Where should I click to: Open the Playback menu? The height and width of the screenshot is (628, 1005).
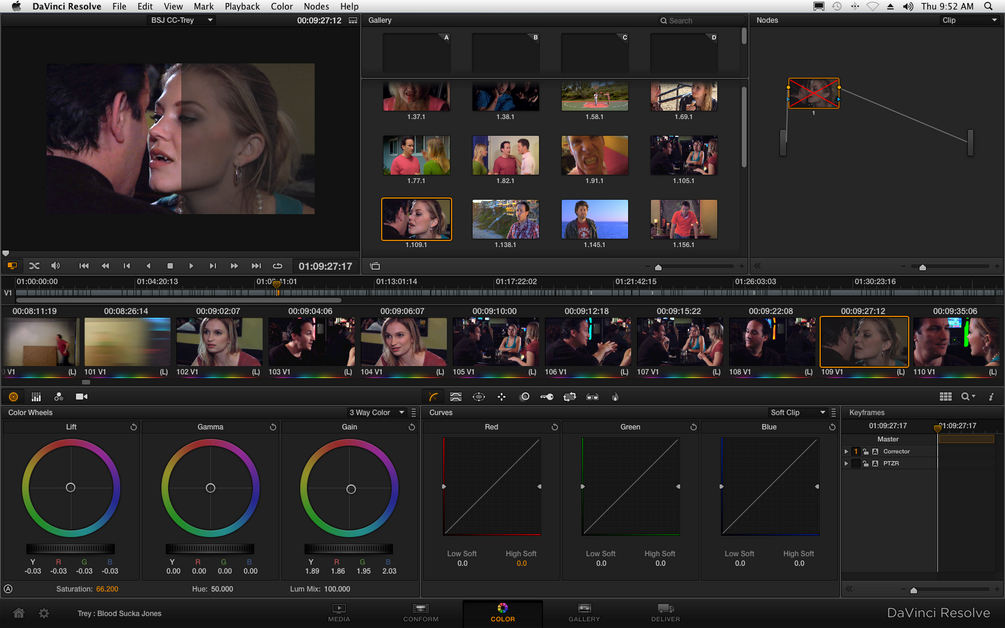242,6
